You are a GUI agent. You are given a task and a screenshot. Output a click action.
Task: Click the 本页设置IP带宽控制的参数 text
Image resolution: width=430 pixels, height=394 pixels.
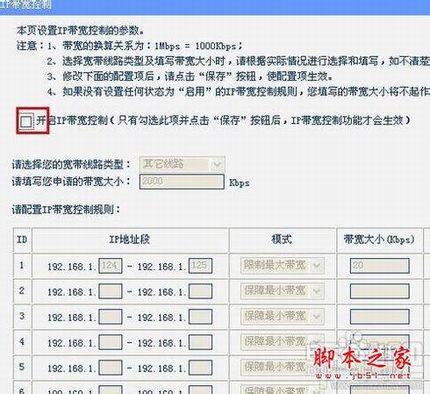(x=80, y=31)
